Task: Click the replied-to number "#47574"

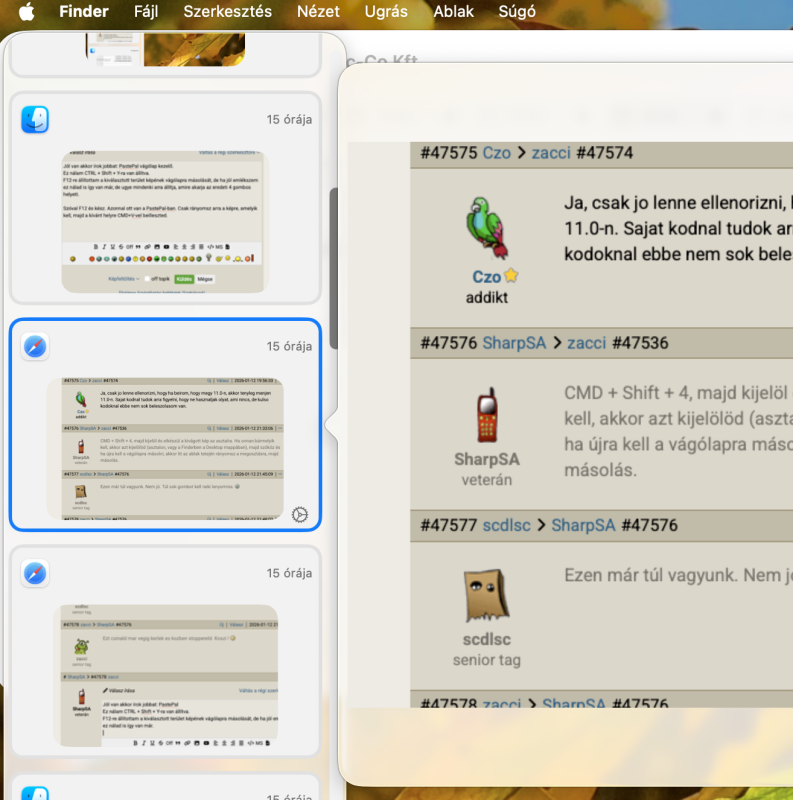Action: pyautogui.click(x=605, y=153)
